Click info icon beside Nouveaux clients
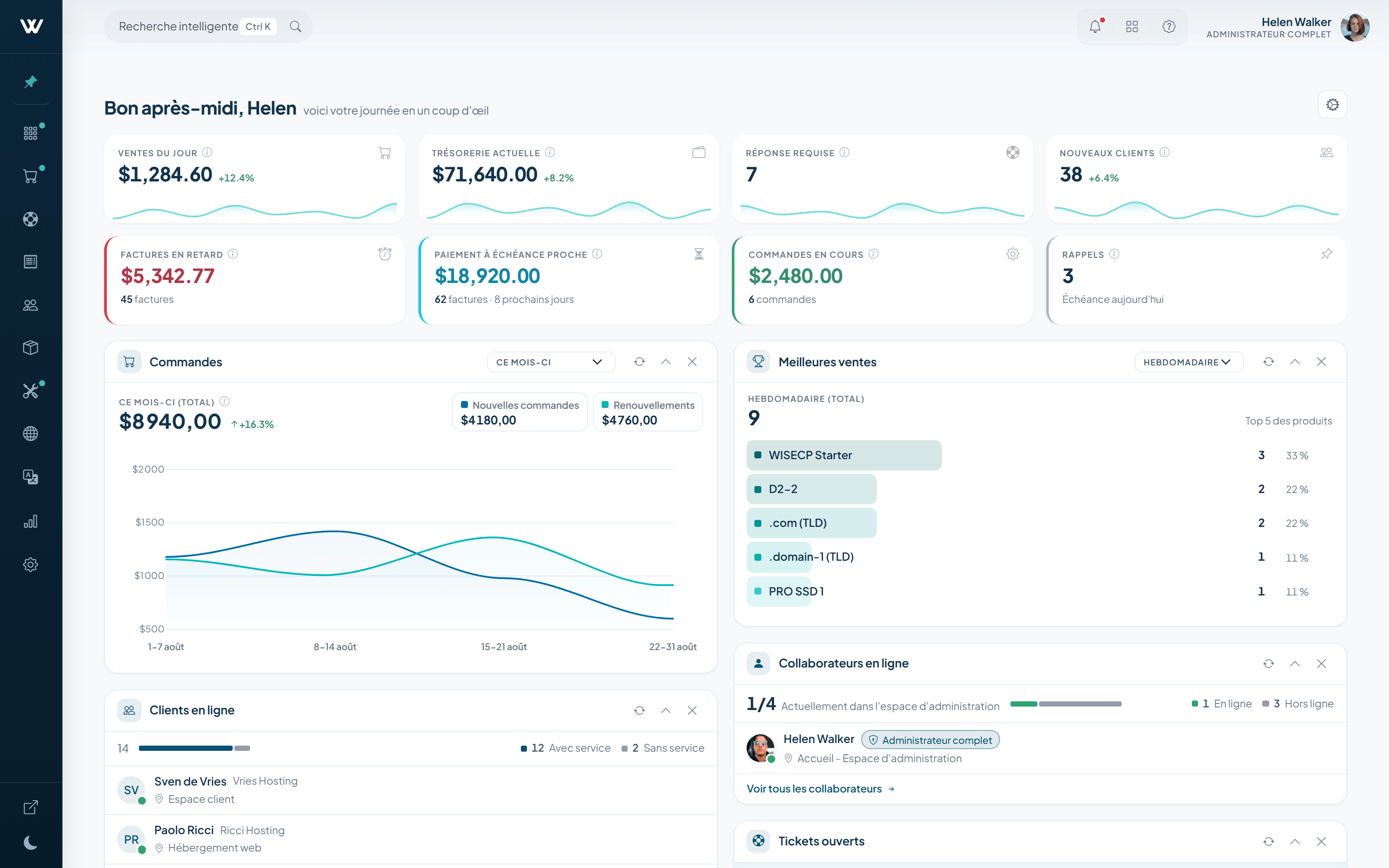The image size is (1389, 868). 1165,152
